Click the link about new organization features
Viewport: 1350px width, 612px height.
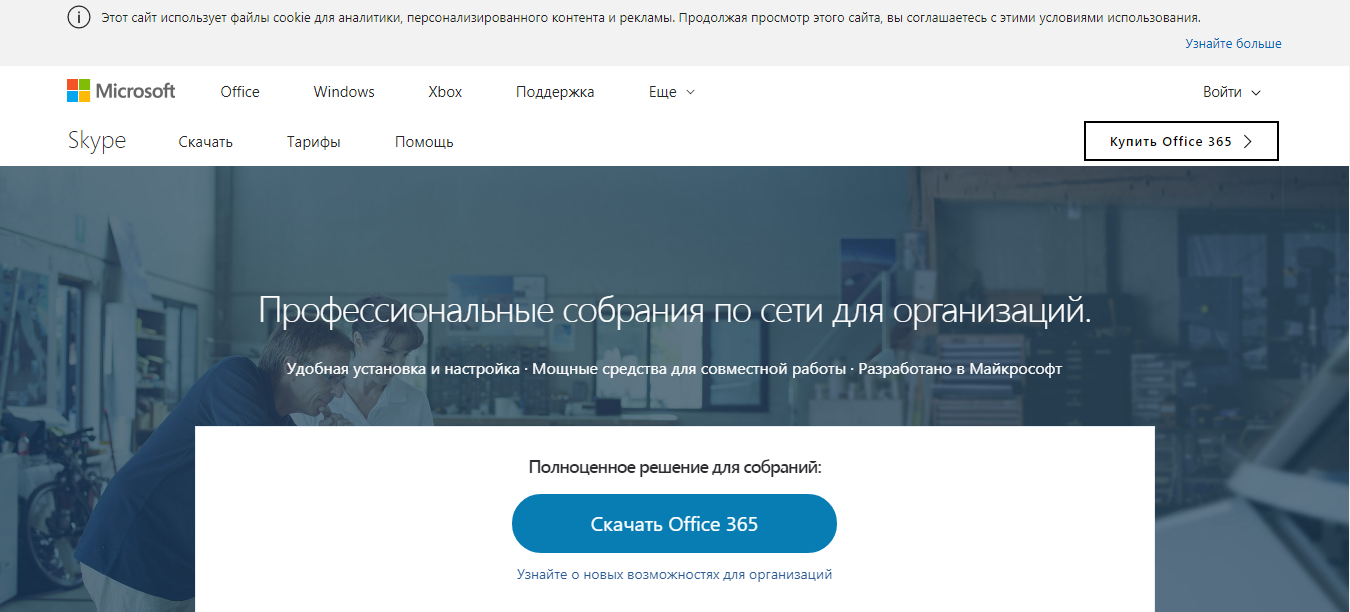tap(674, 576)
